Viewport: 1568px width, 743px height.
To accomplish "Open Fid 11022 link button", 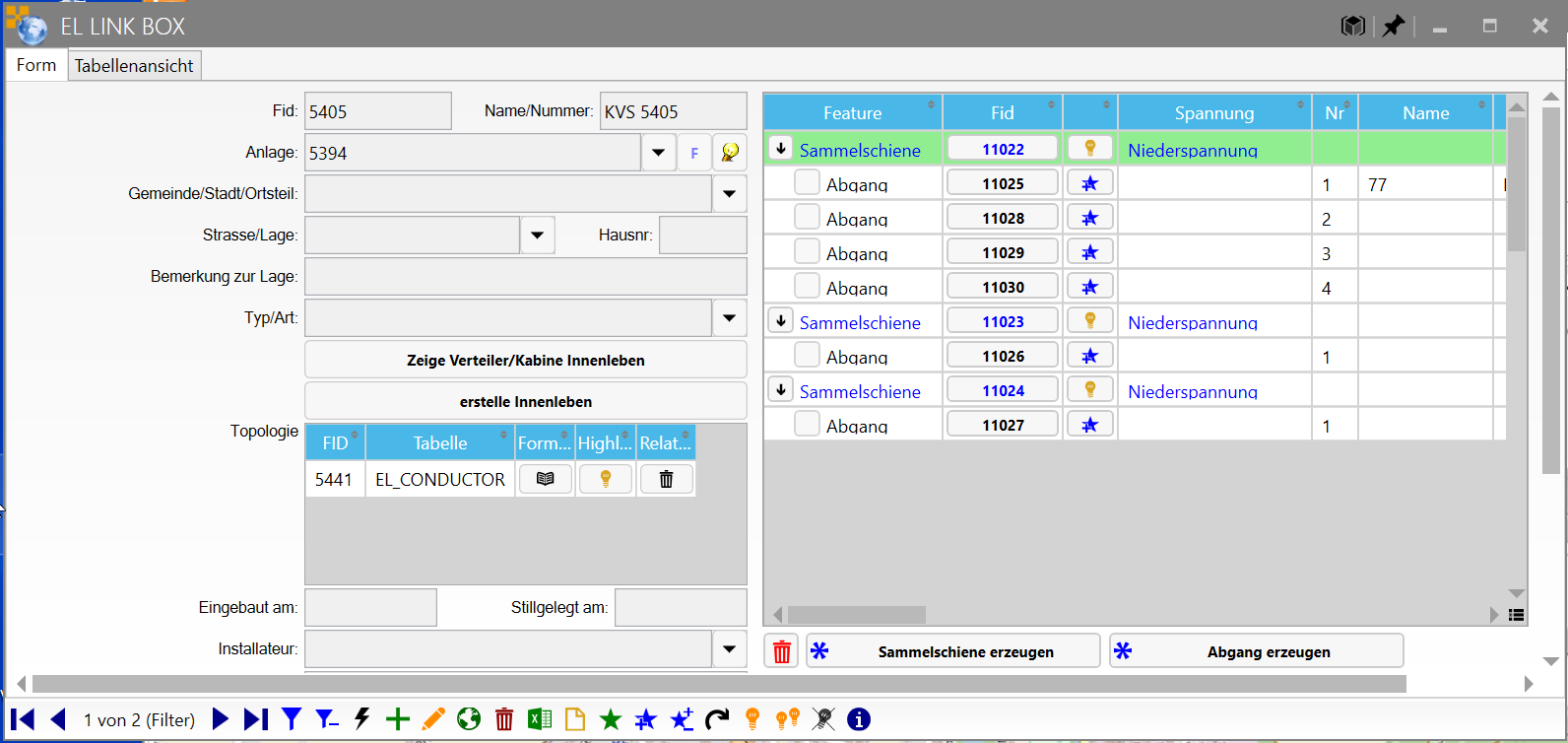I will click(x=1003, y=149).
